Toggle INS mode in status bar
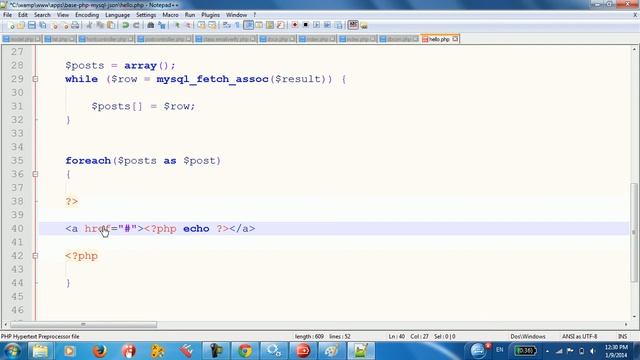This screenshot has width=640, height=360. pyautogui.click(x=623, y=336)
